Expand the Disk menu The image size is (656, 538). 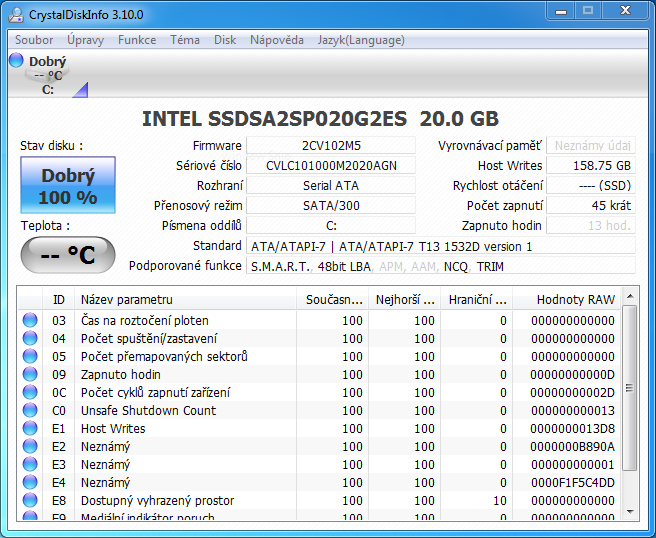[x=225, y=40]
